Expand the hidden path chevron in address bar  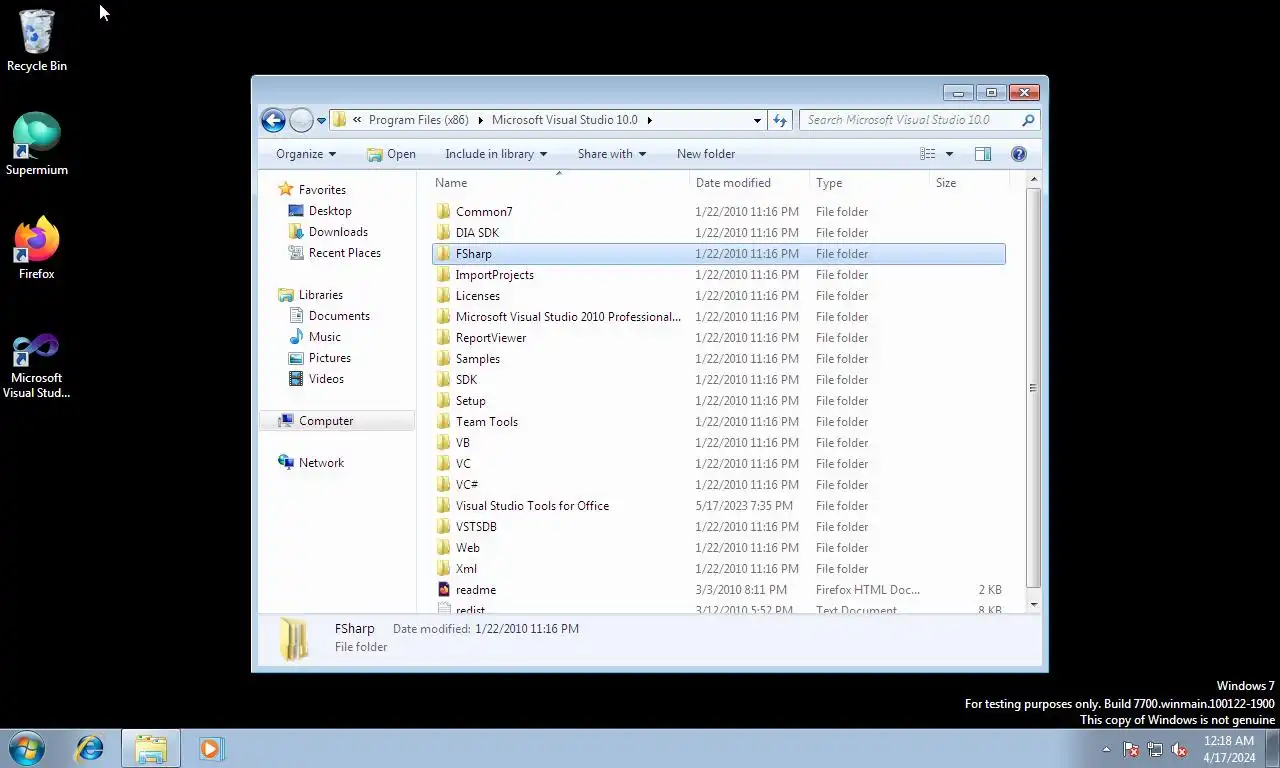click(357, 120)
